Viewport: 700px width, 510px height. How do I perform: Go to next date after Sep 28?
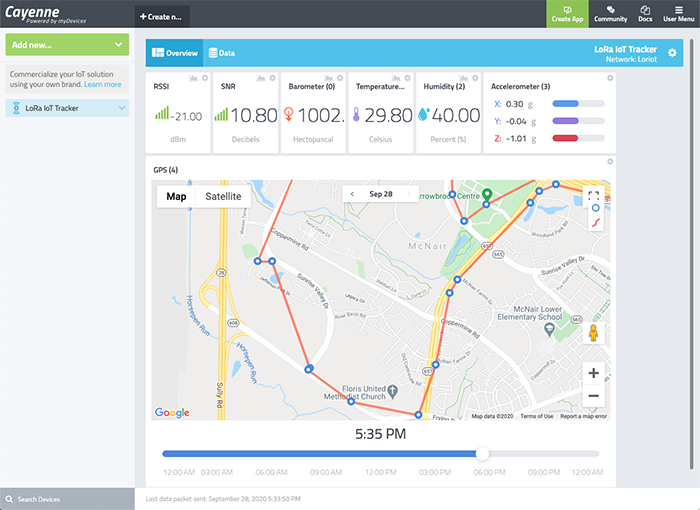click(408, 194)
